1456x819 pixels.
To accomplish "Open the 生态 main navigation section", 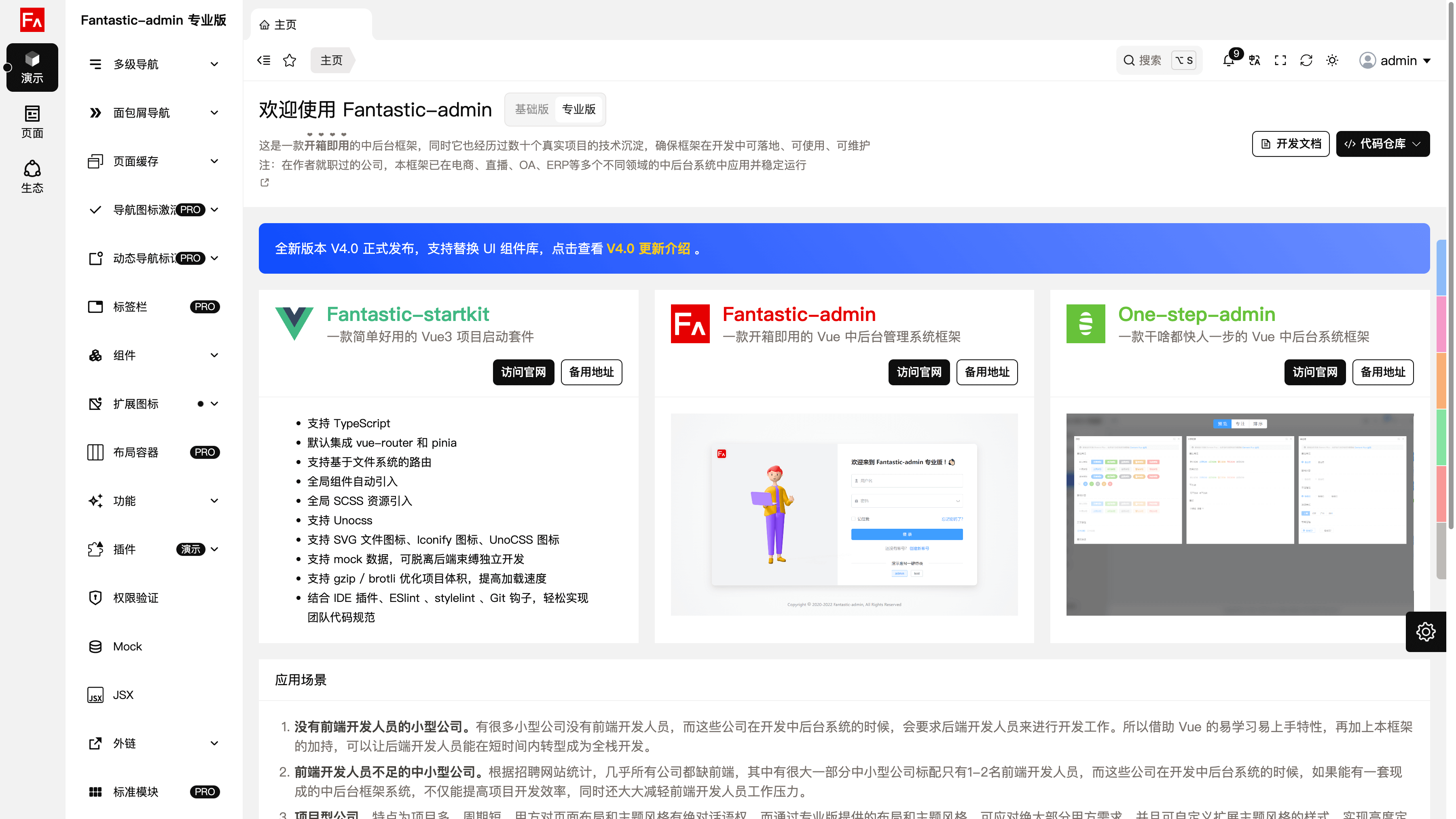I will coord(32,176).
